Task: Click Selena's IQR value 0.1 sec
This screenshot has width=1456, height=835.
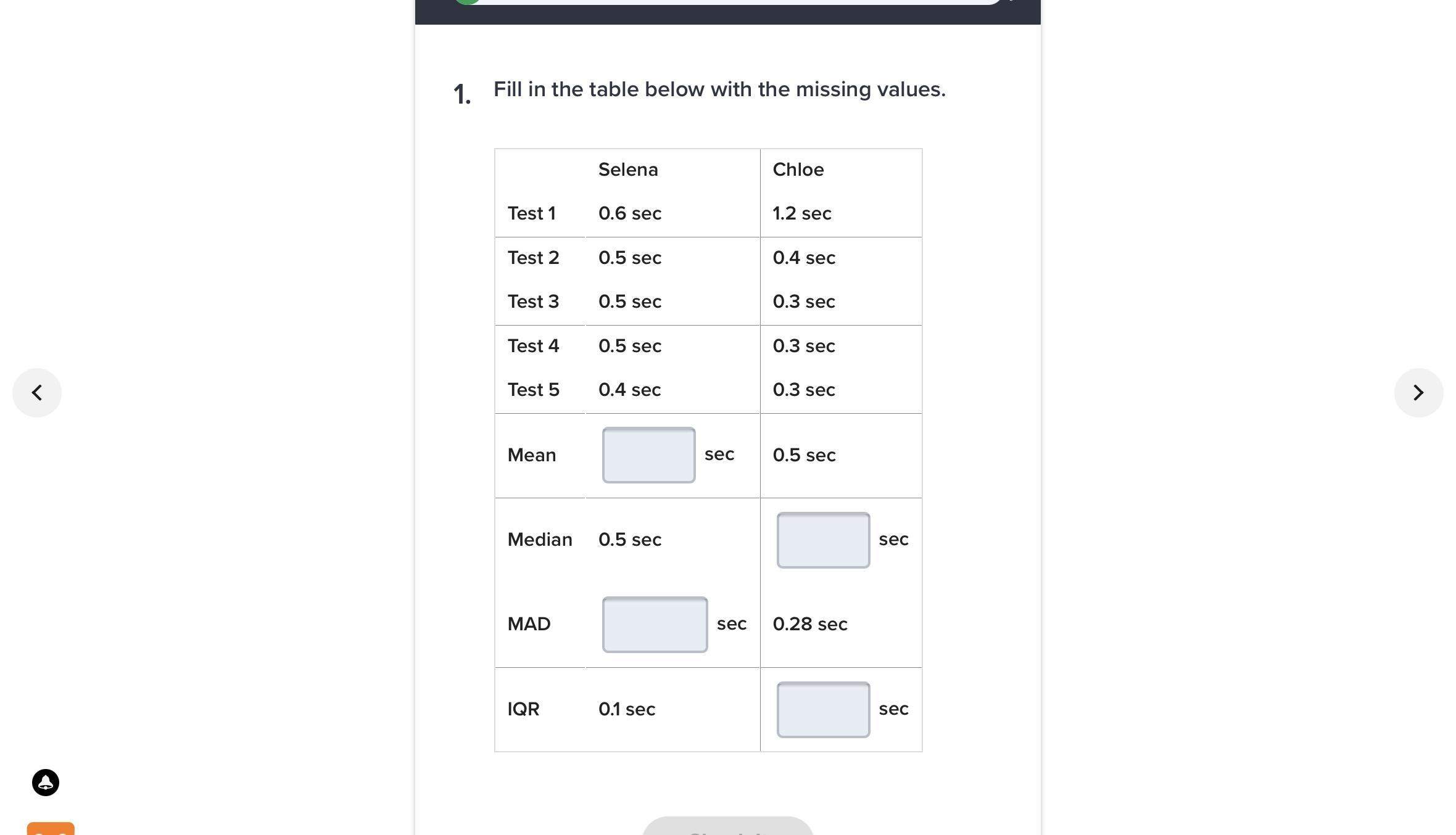Action: (627, 709)
